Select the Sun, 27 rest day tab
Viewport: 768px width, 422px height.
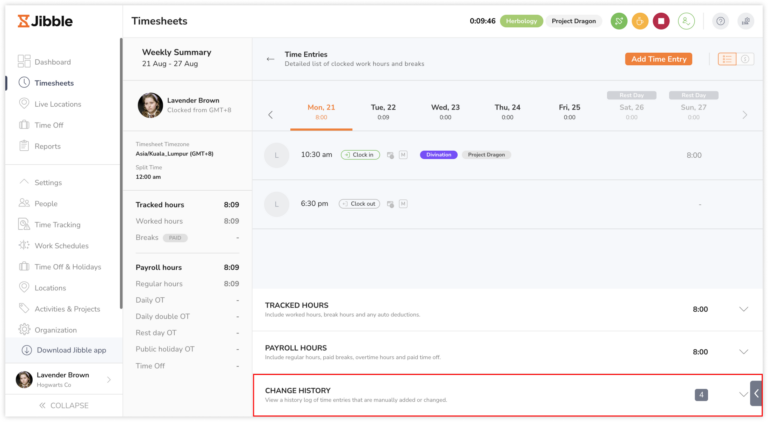(694, 107)
